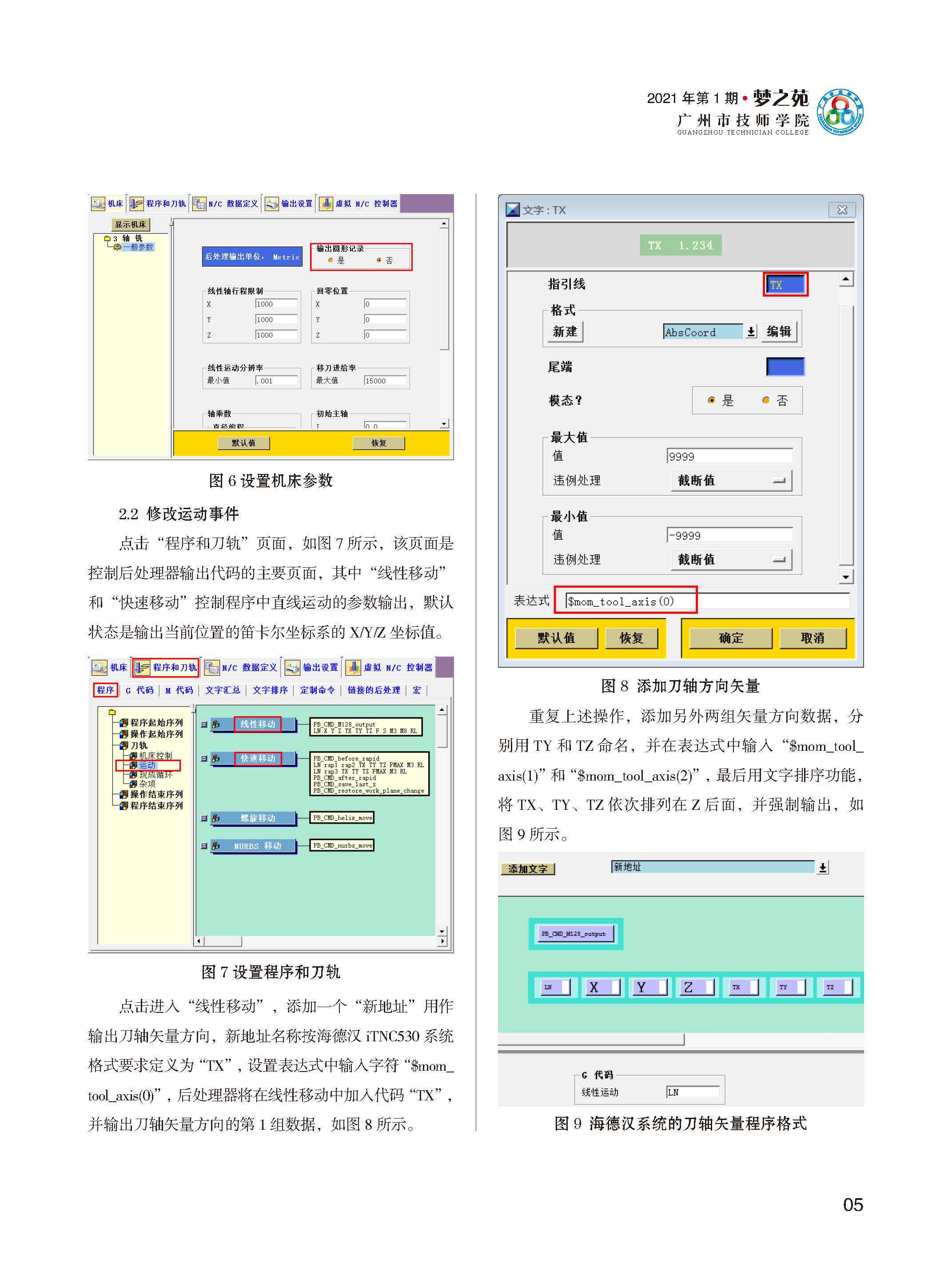Click the 尾端 blue color field
The image size is (952, 1283).
tap(785, 367)
